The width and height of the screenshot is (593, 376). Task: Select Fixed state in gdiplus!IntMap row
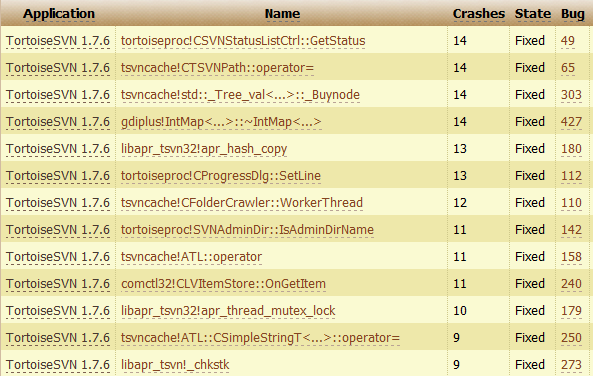pos(530,122)
